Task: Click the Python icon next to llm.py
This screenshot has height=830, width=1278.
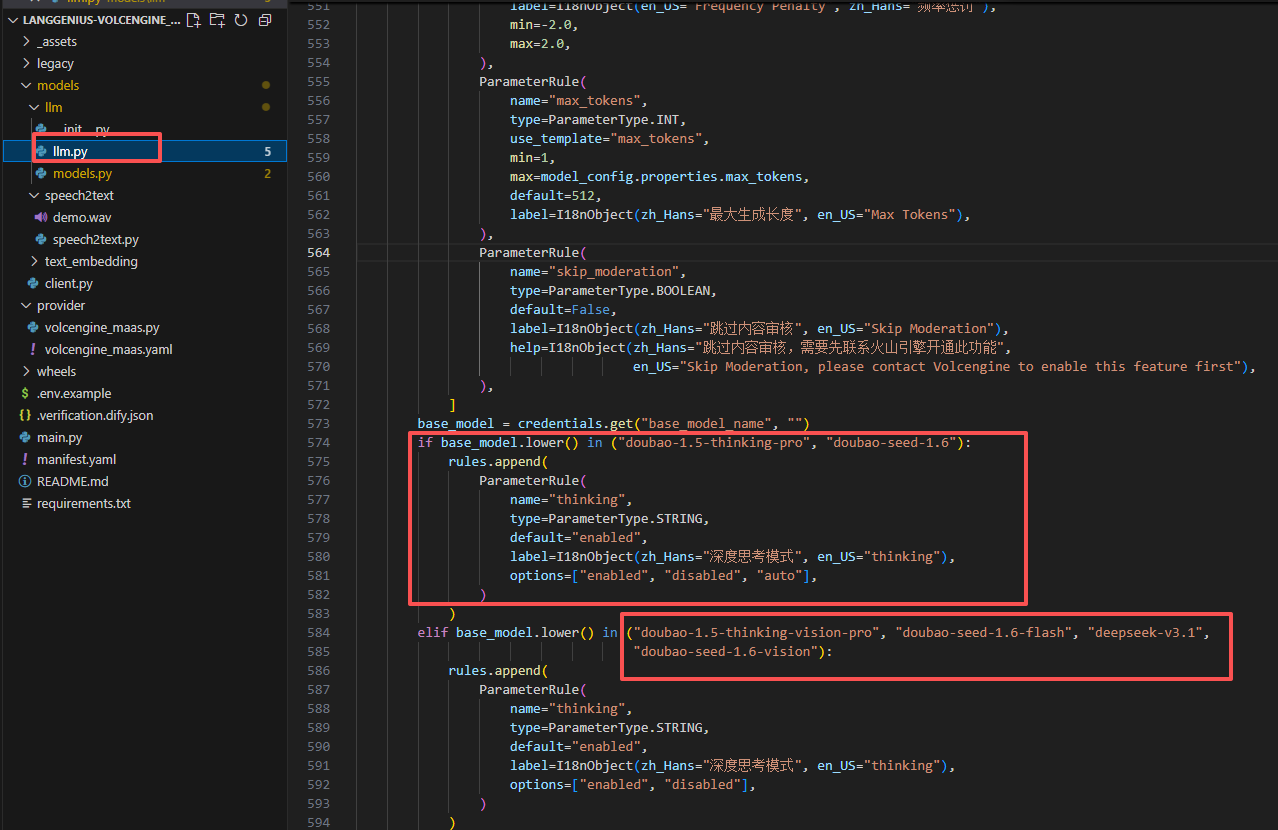Action: [x=41, y=151]
